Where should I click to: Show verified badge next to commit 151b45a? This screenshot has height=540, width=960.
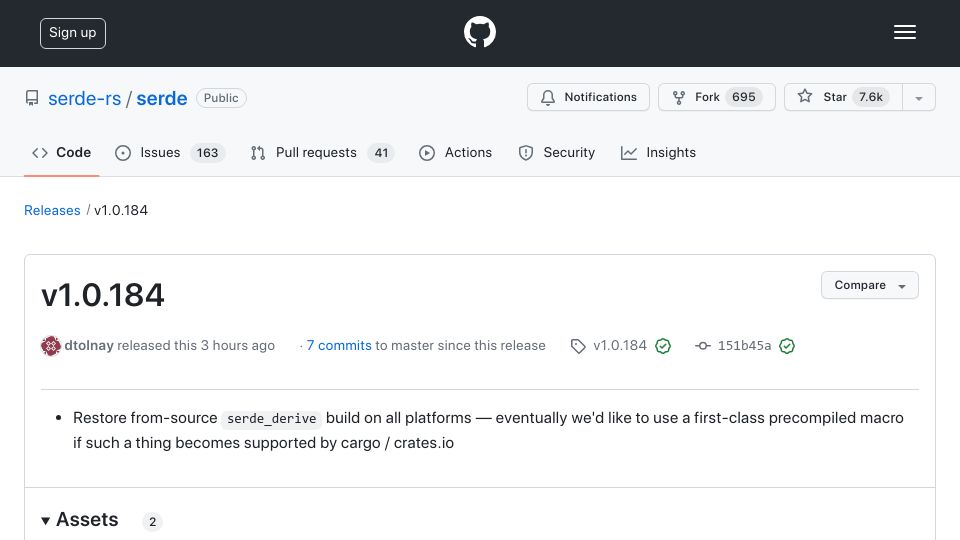coord(787,346)
